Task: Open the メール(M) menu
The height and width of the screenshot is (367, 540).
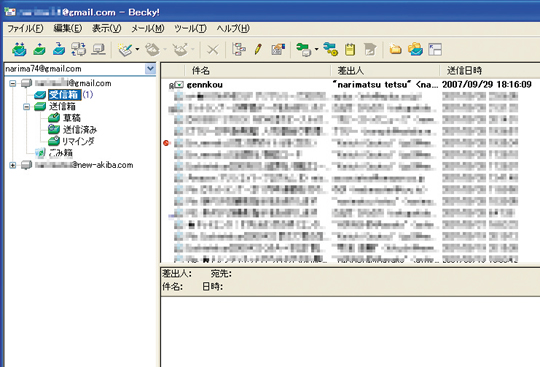Action: coord(147,29)
